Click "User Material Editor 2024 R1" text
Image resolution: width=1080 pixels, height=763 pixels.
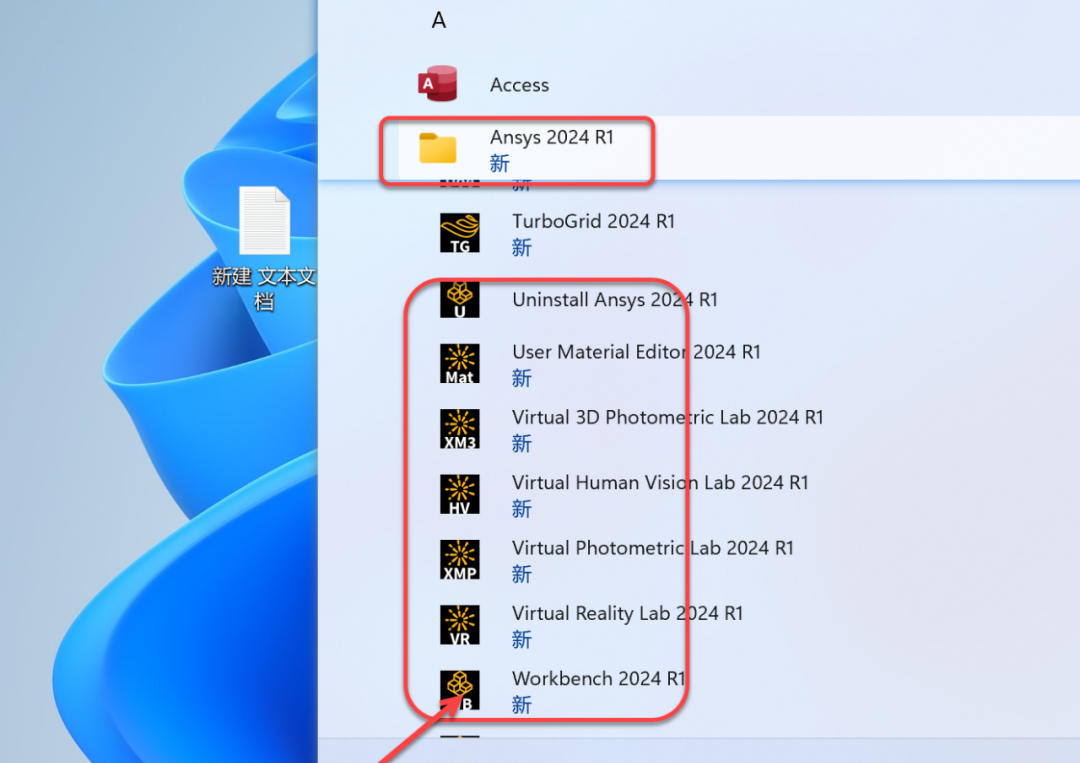point(636,352)
